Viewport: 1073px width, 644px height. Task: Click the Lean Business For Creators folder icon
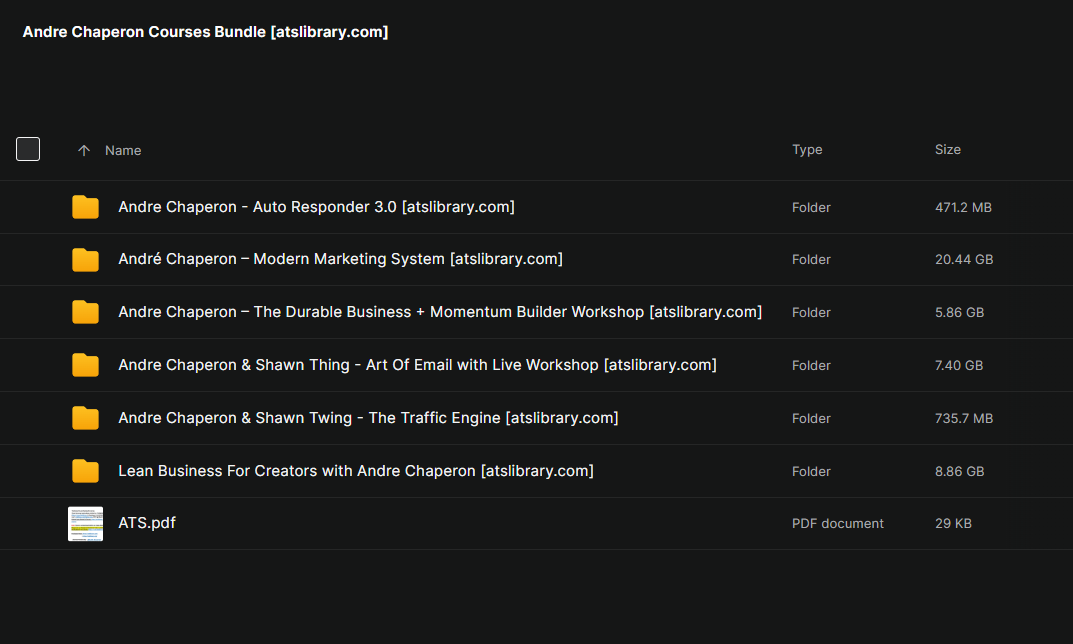pyautogui.click(x=86, y=471)
